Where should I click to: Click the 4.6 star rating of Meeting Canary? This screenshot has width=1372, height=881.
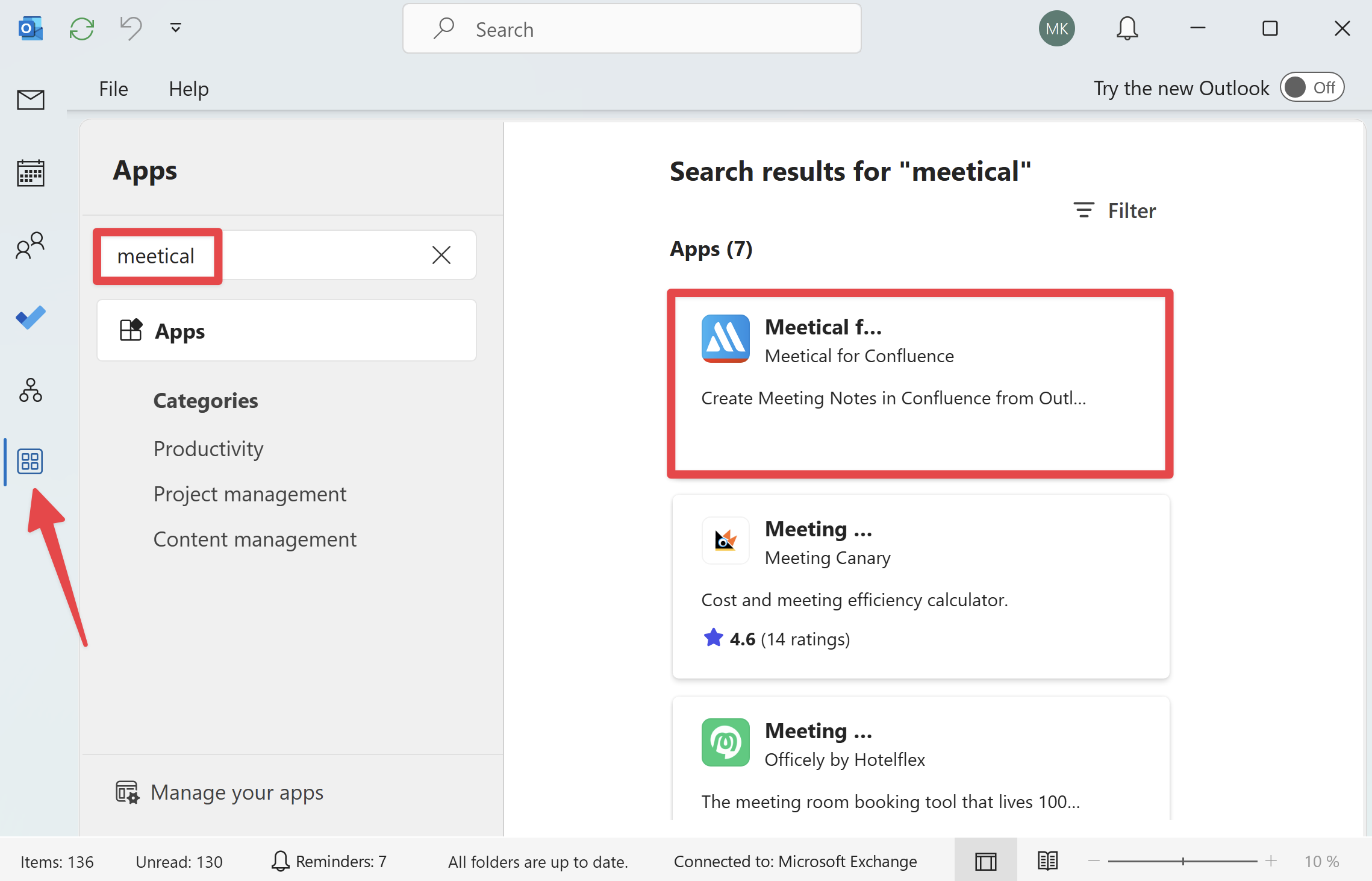(776, 639)
